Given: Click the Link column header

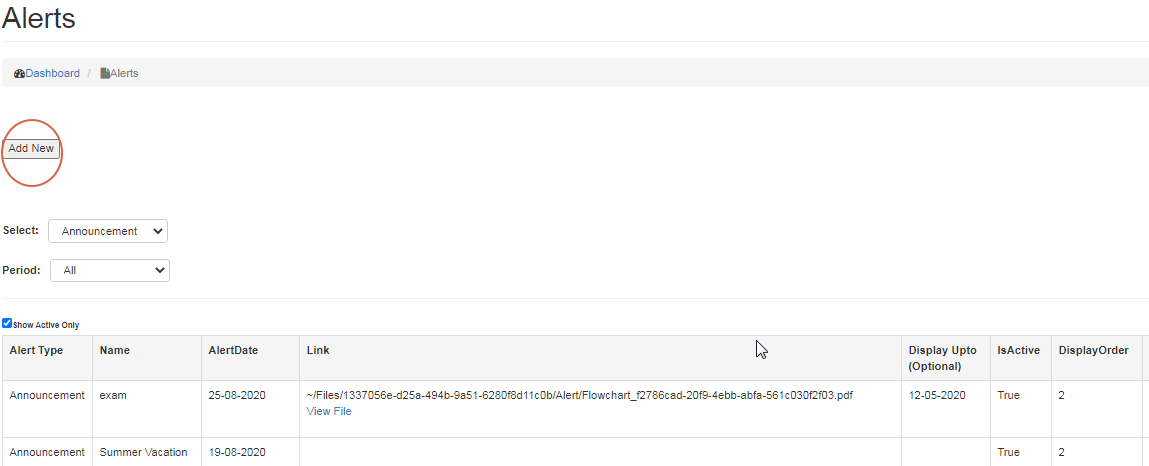Looking at the screenshot, I should [x=318, y=350].
